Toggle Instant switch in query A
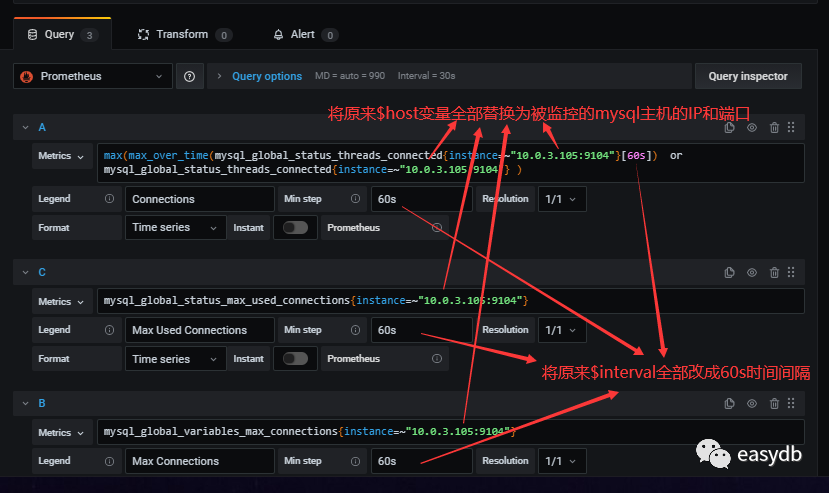The height and width of the screenshot is (493, 829). (295, 228)
